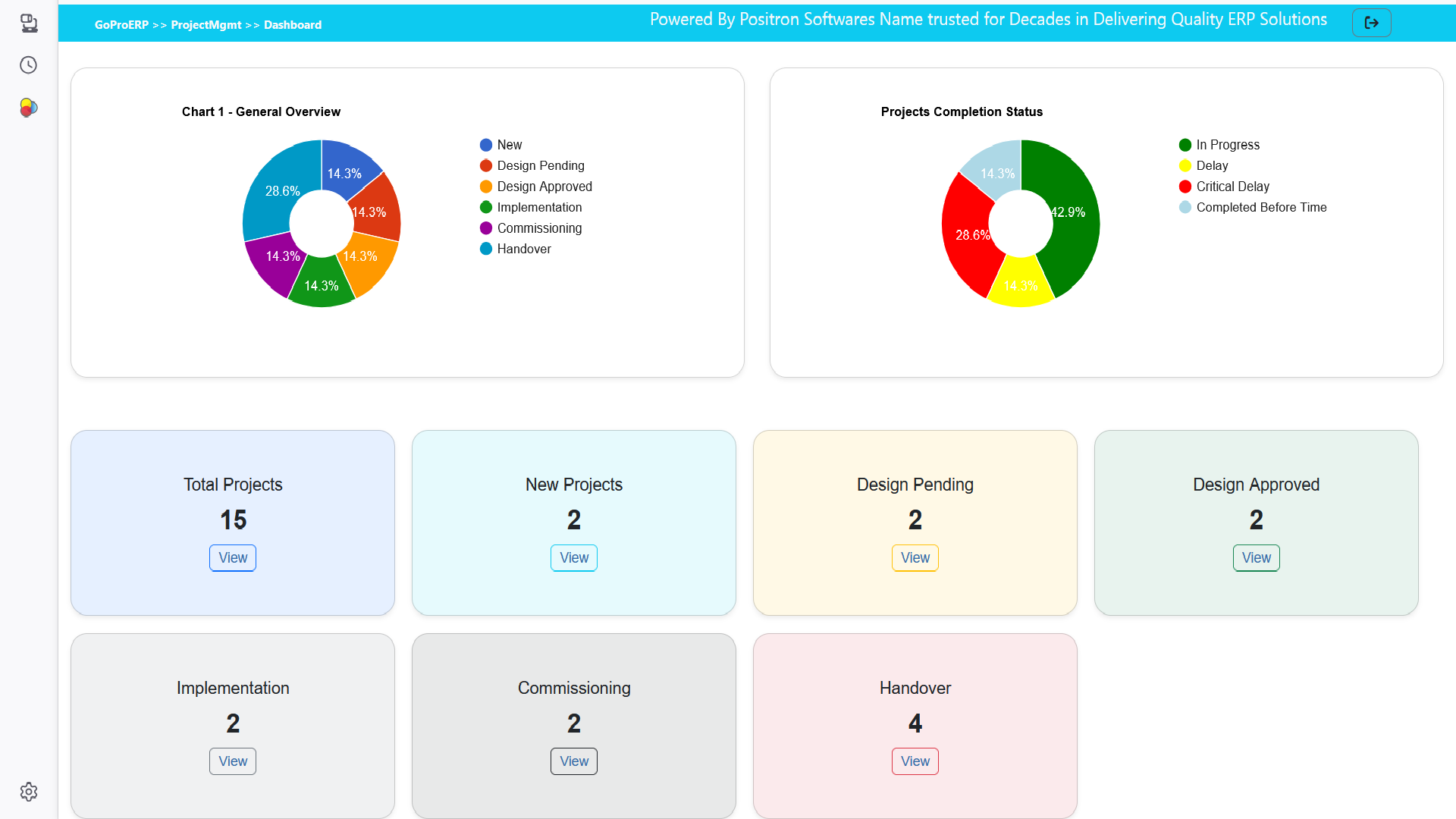The width and height of the screenshot is (1456, 819).
Task: View the Implementation projects
Action: 232,761
